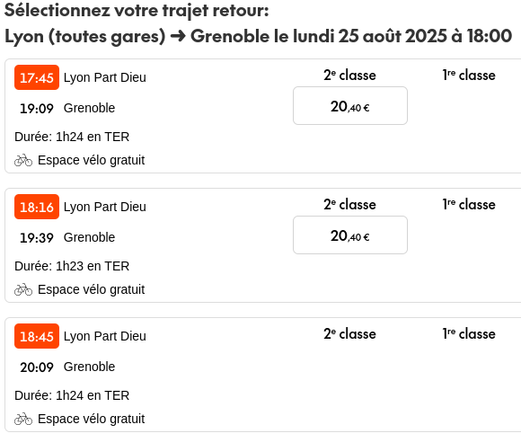
Task: Click 2e classe label on 17:45 train
Action: 350,75
